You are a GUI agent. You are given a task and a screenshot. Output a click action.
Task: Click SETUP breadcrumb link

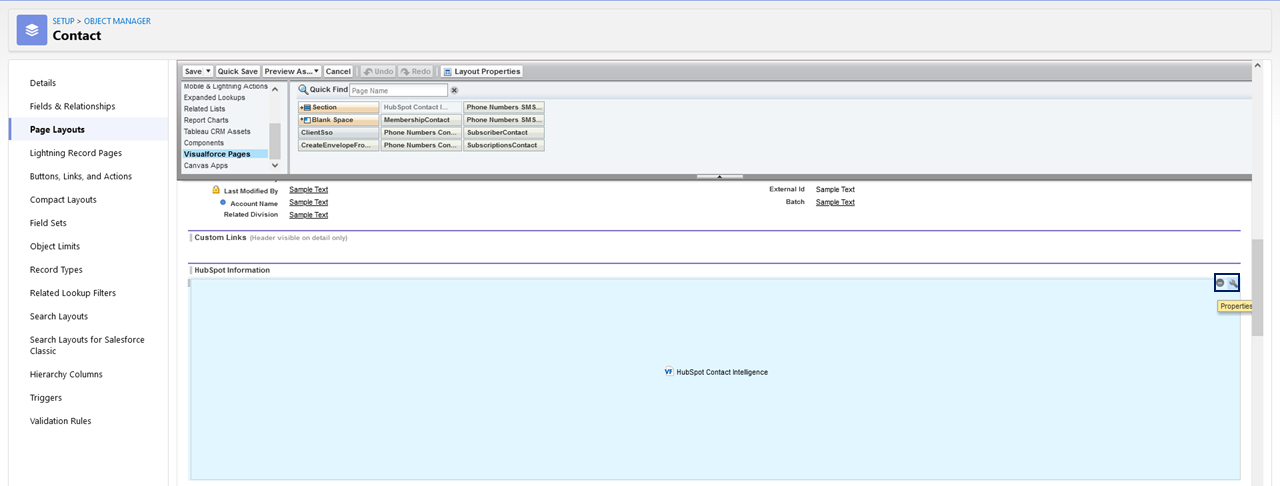64,21
